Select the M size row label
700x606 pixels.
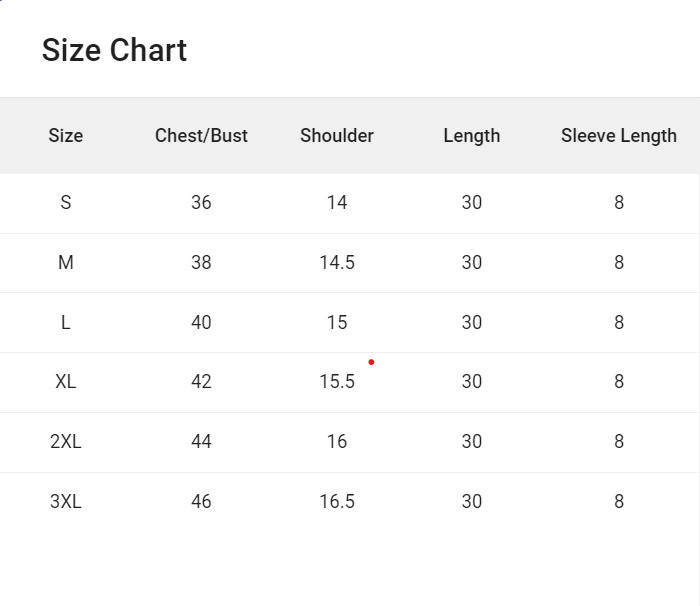point(66,263)
